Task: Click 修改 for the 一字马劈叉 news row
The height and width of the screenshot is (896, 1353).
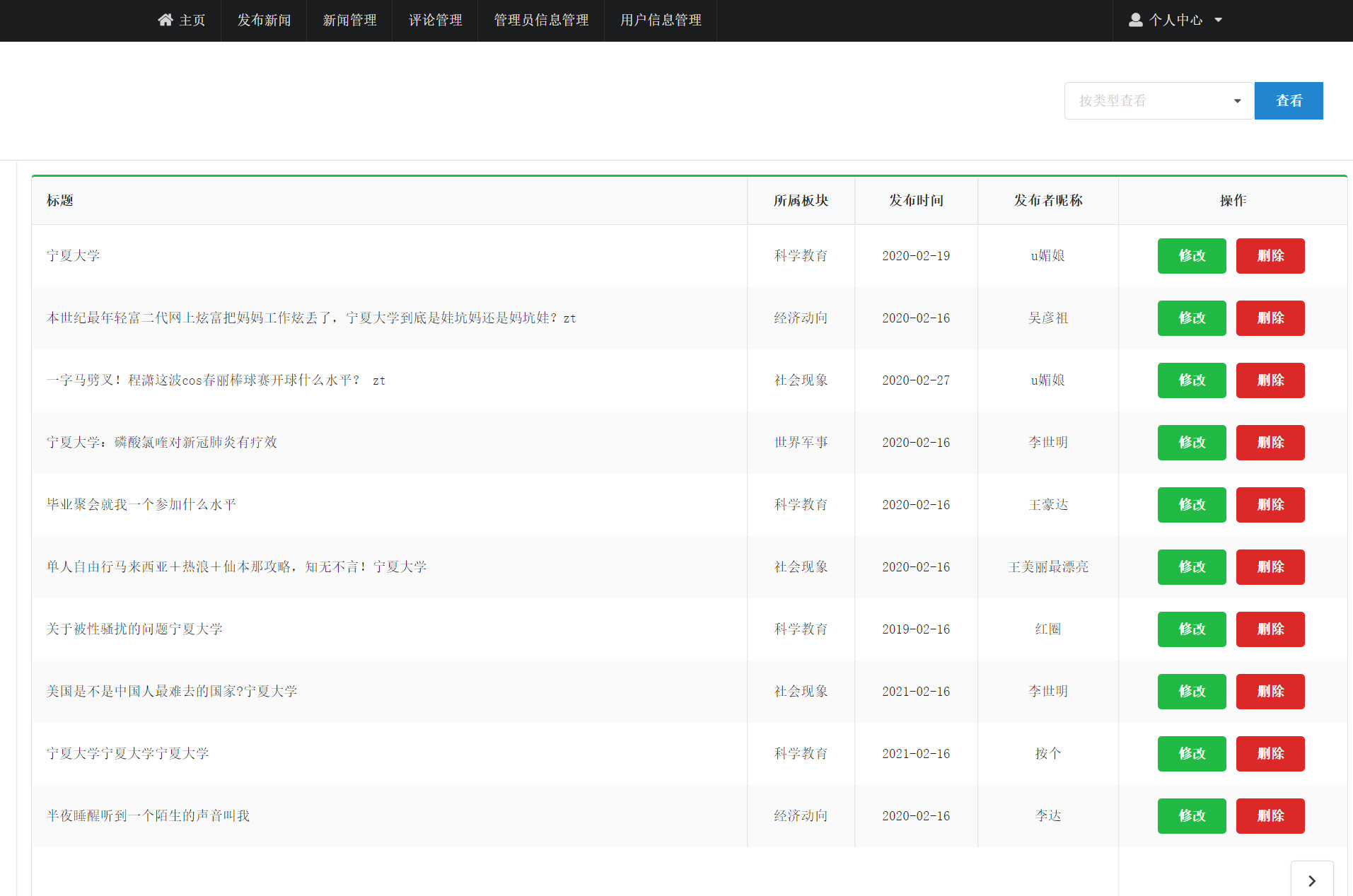Action: point(1192,380)
